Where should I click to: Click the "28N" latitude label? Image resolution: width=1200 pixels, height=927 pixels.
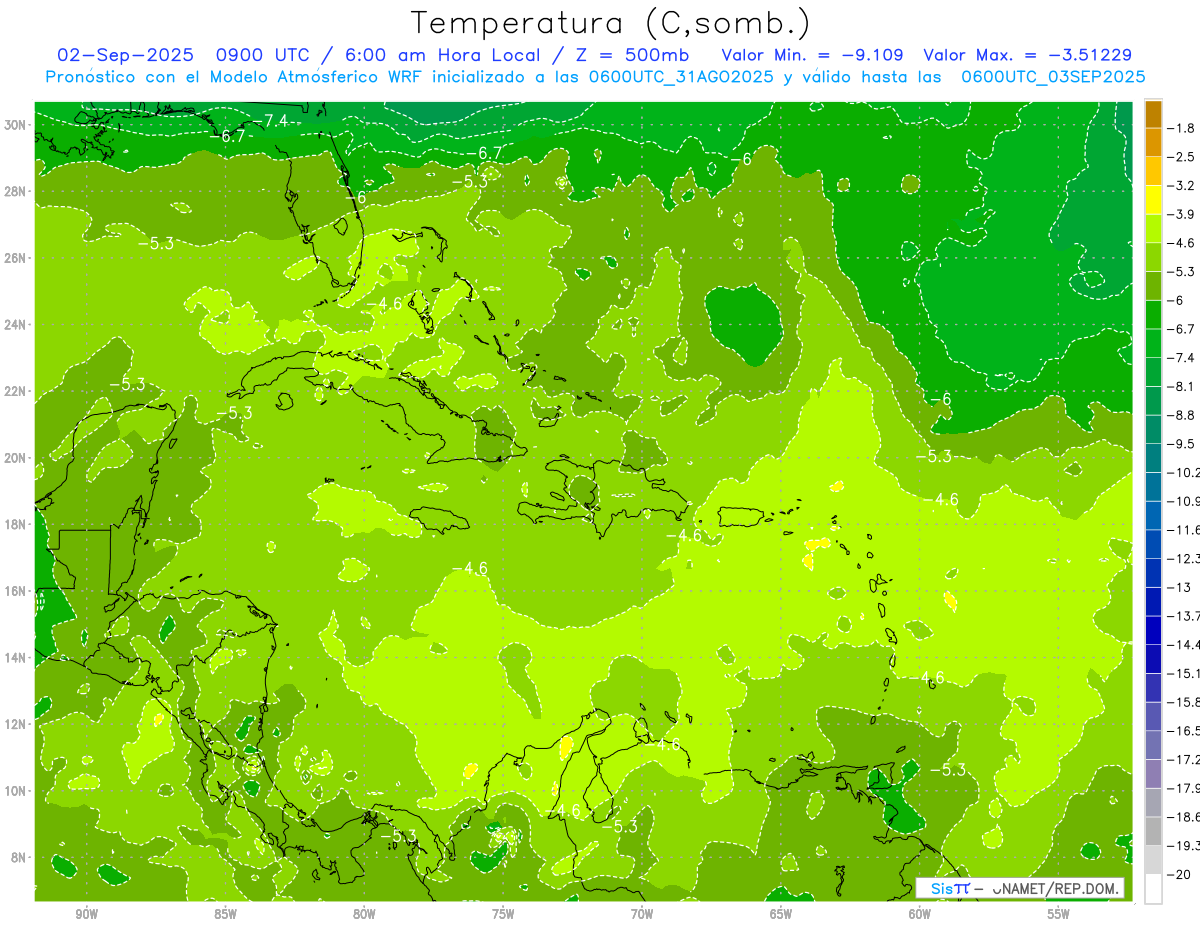[x=15, y=191]
